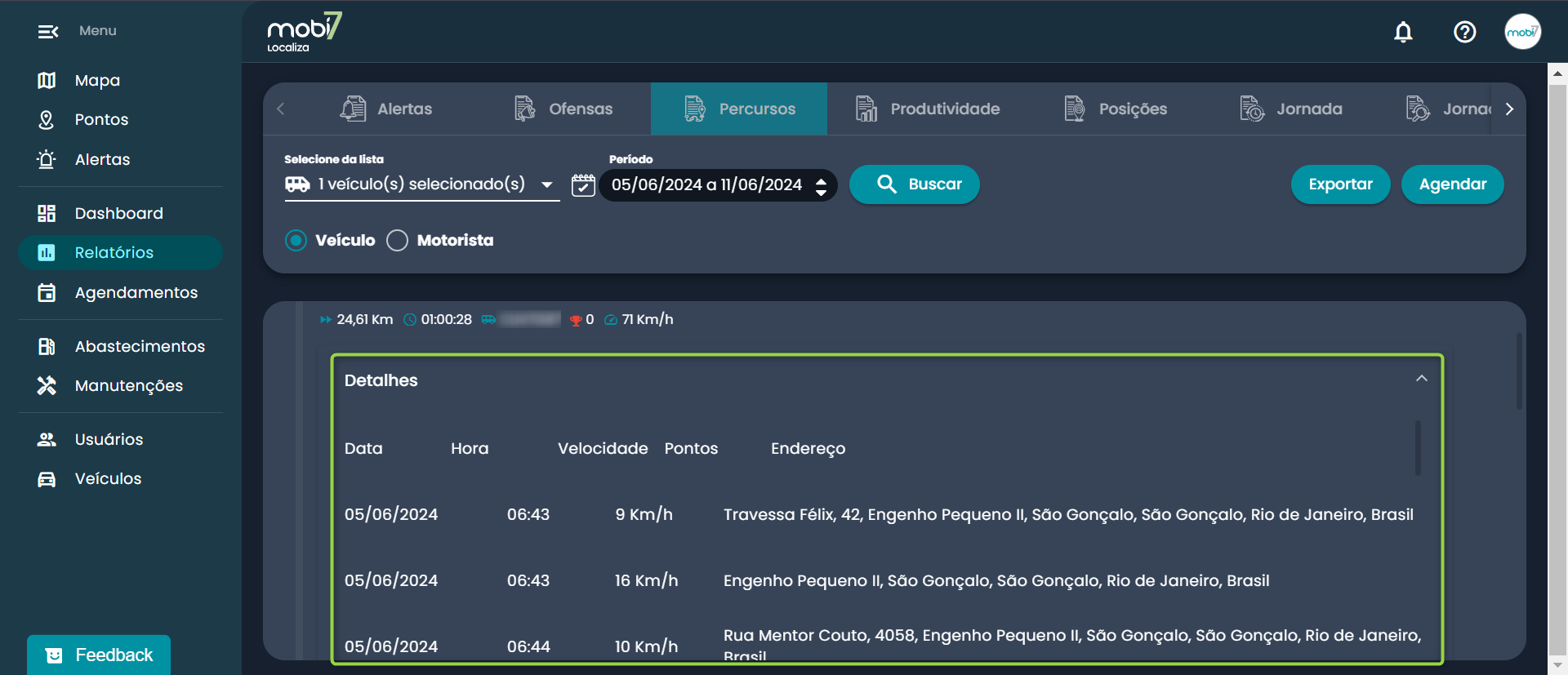Open Manutenções in the sidebar
Image resolution: width=1568 pixels, height=675 pixels.
(128, 385)
